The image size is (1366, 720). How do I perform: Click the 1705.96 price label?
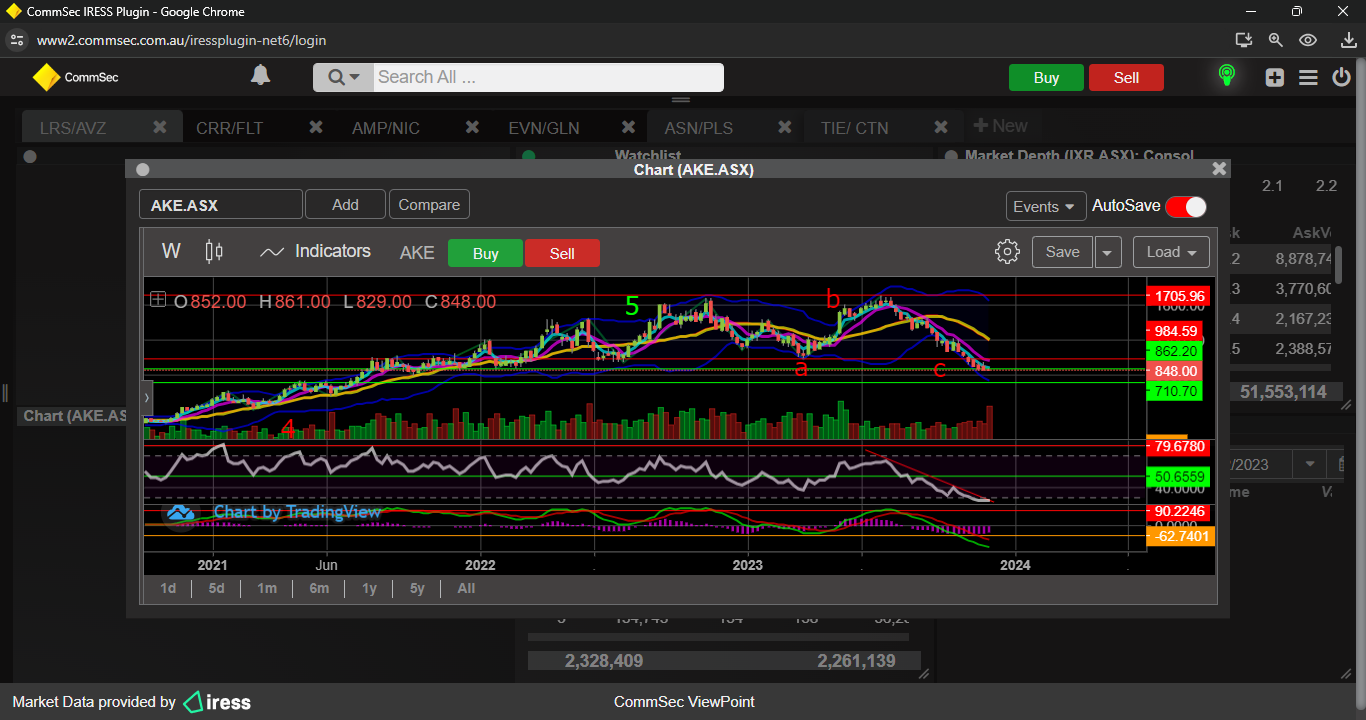[1178, 296]
